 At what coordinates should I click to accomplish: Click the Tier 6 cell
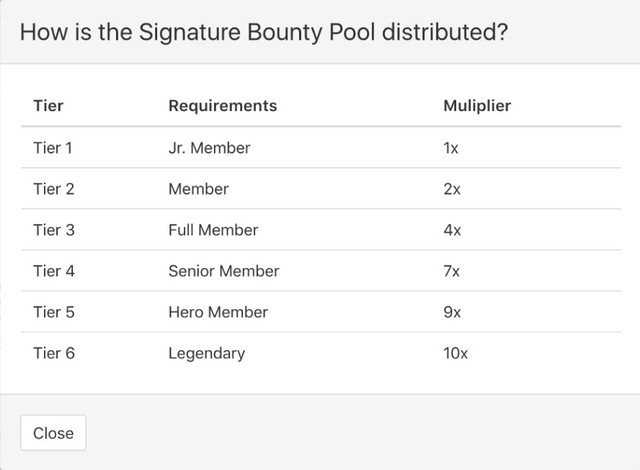tap(54, 353)
